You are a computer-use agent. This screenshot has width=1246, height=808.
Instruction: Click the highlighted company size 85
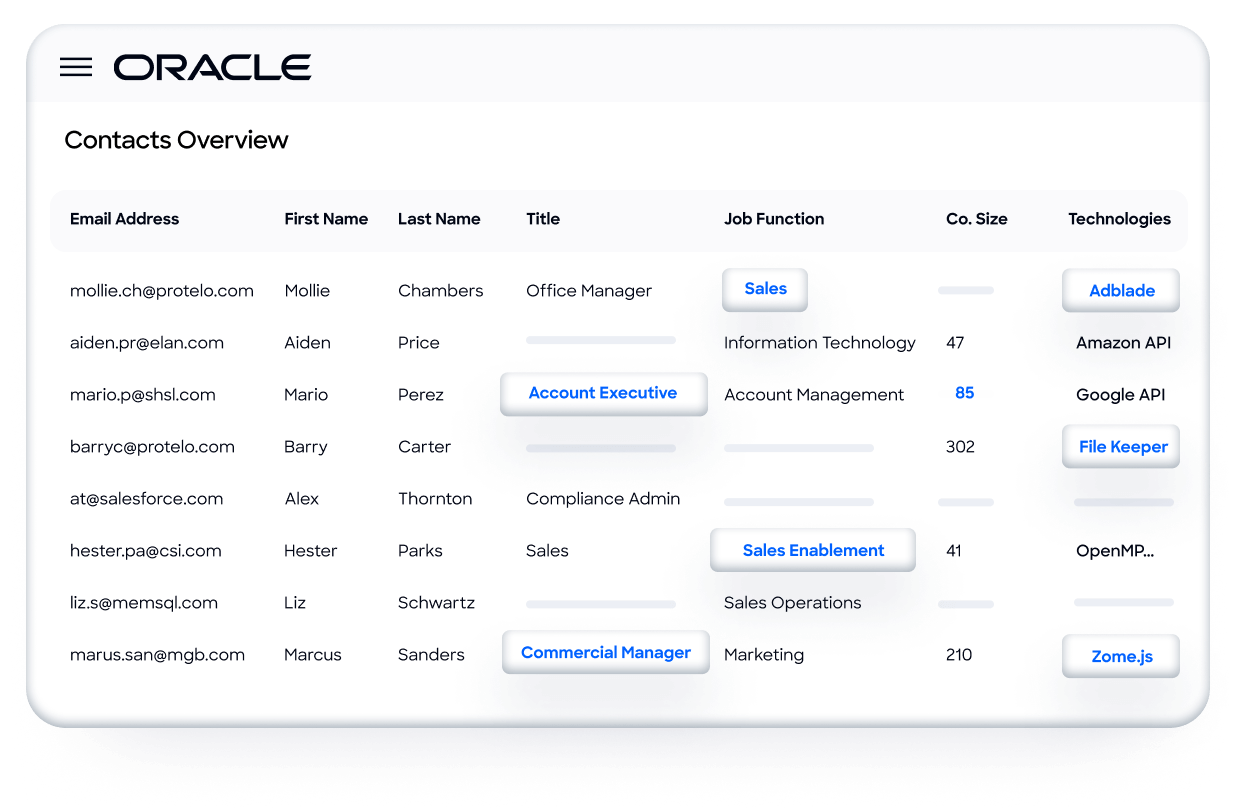pos(964,393)
